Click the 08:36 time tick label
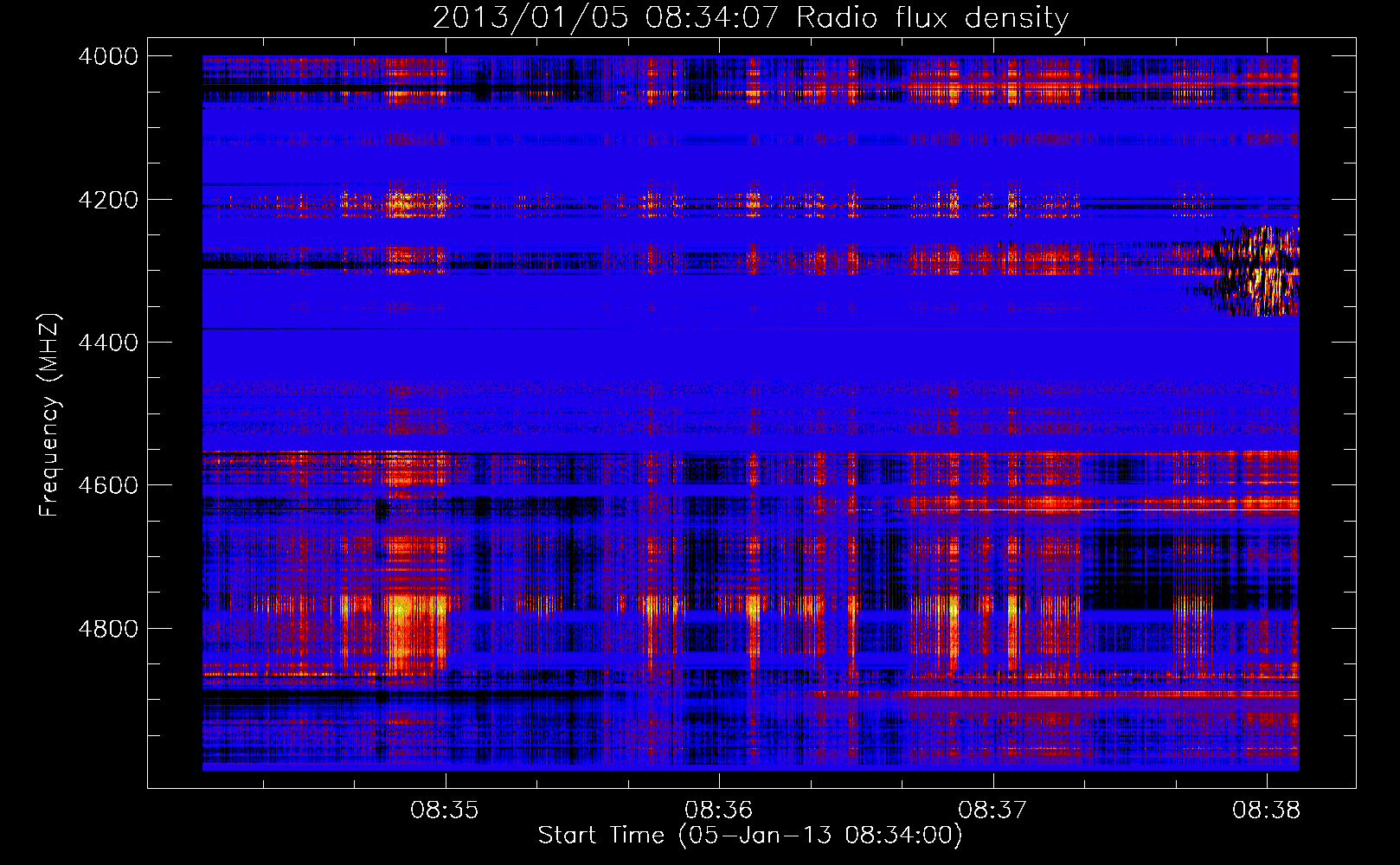This screenshot has width=1400, height=865. pos(719,811)
